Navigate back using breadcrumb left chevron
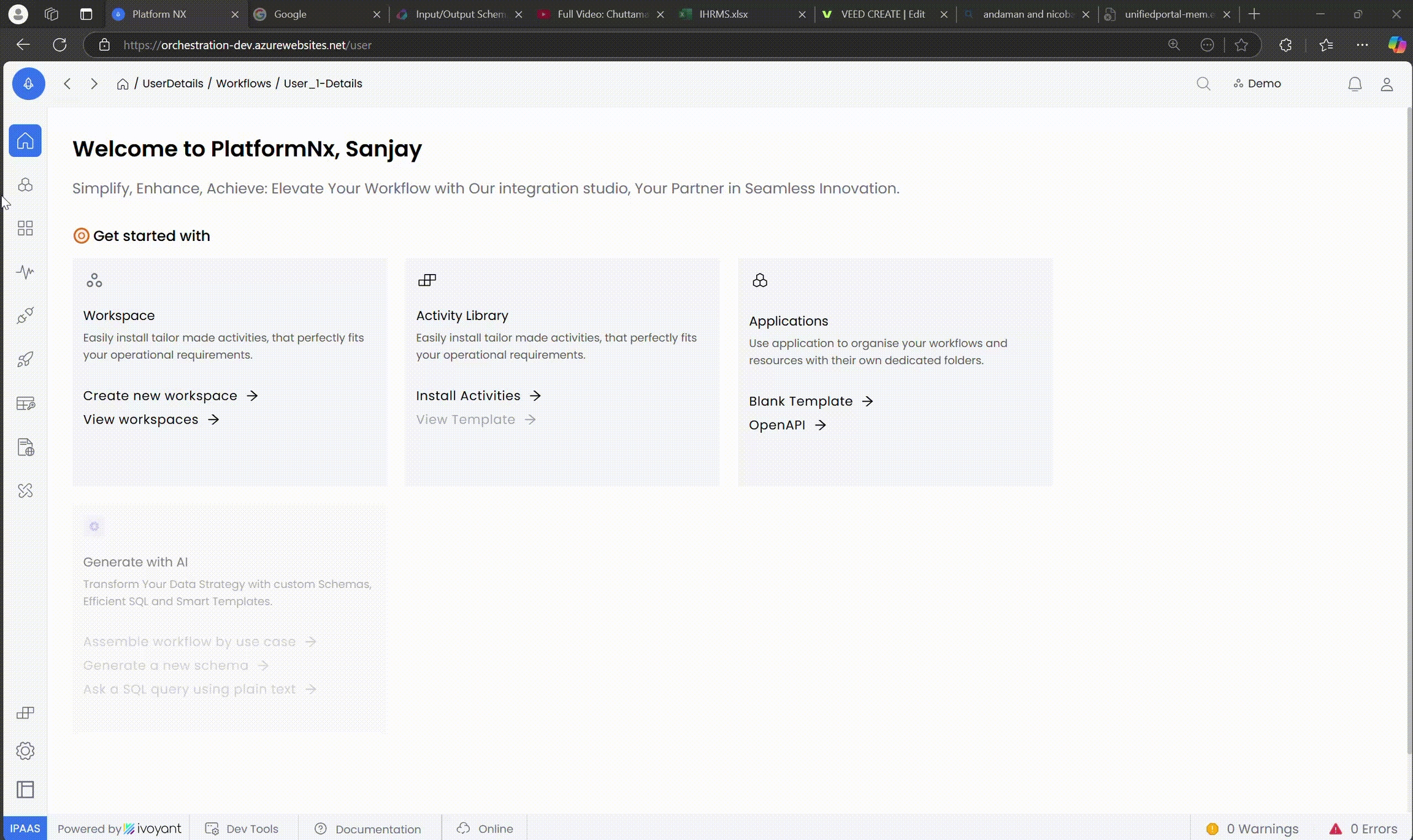 (67, 84)
